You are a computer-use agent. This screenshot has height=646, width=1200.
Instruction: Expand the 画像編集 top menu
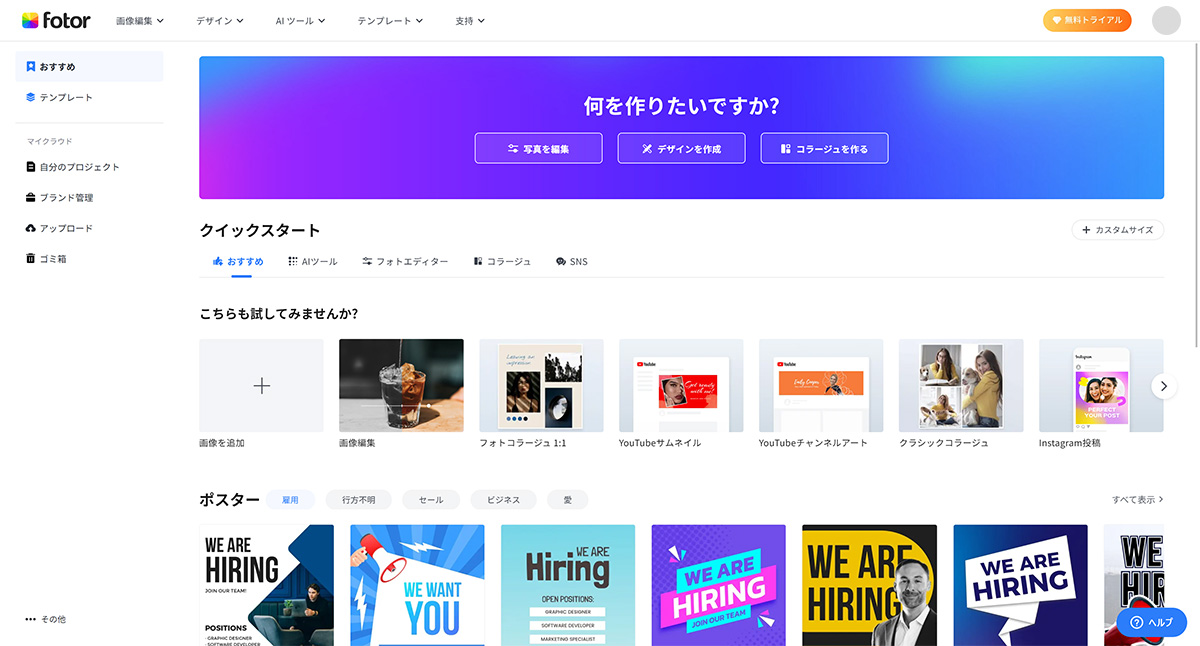(x=140, y=20)
